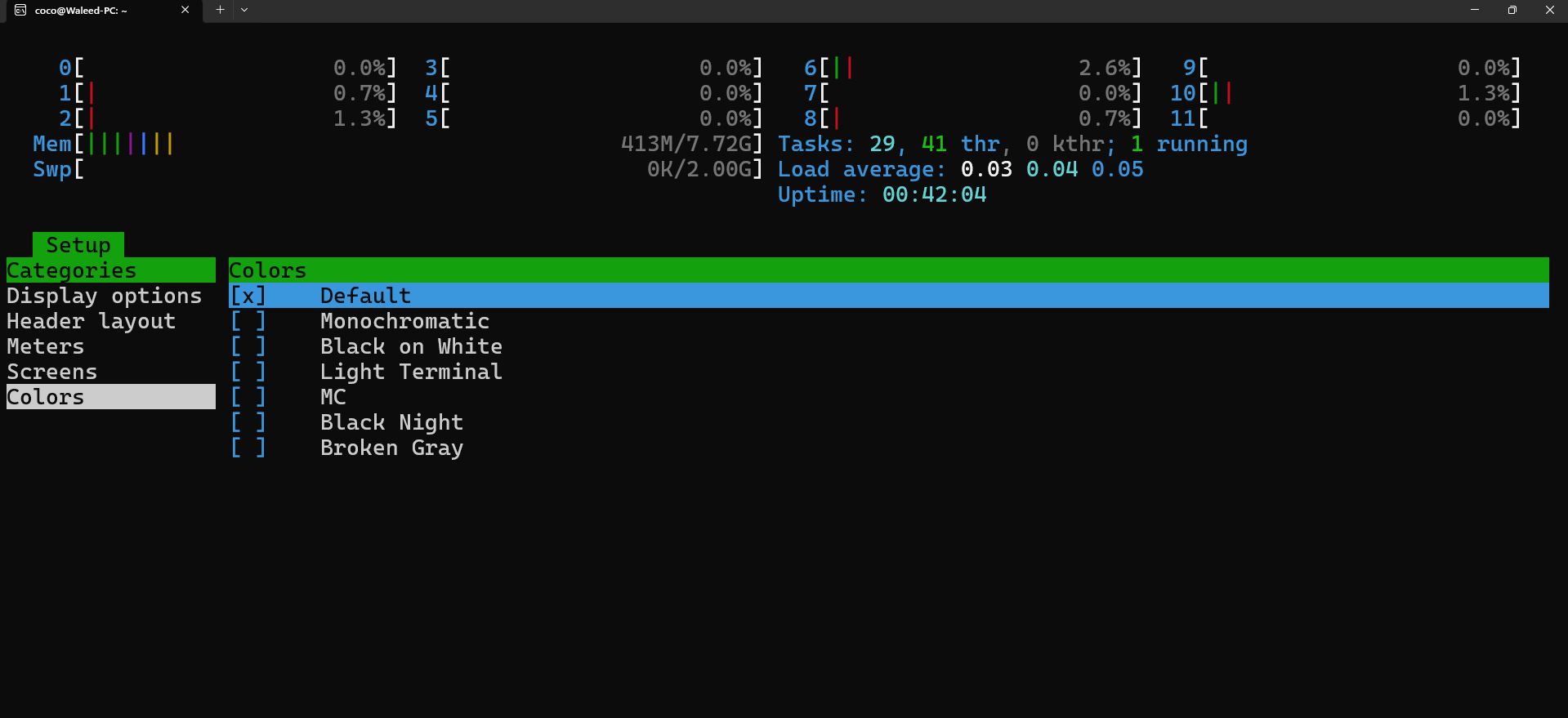Click the CPU 2 meter showing 1.3%

228,118
